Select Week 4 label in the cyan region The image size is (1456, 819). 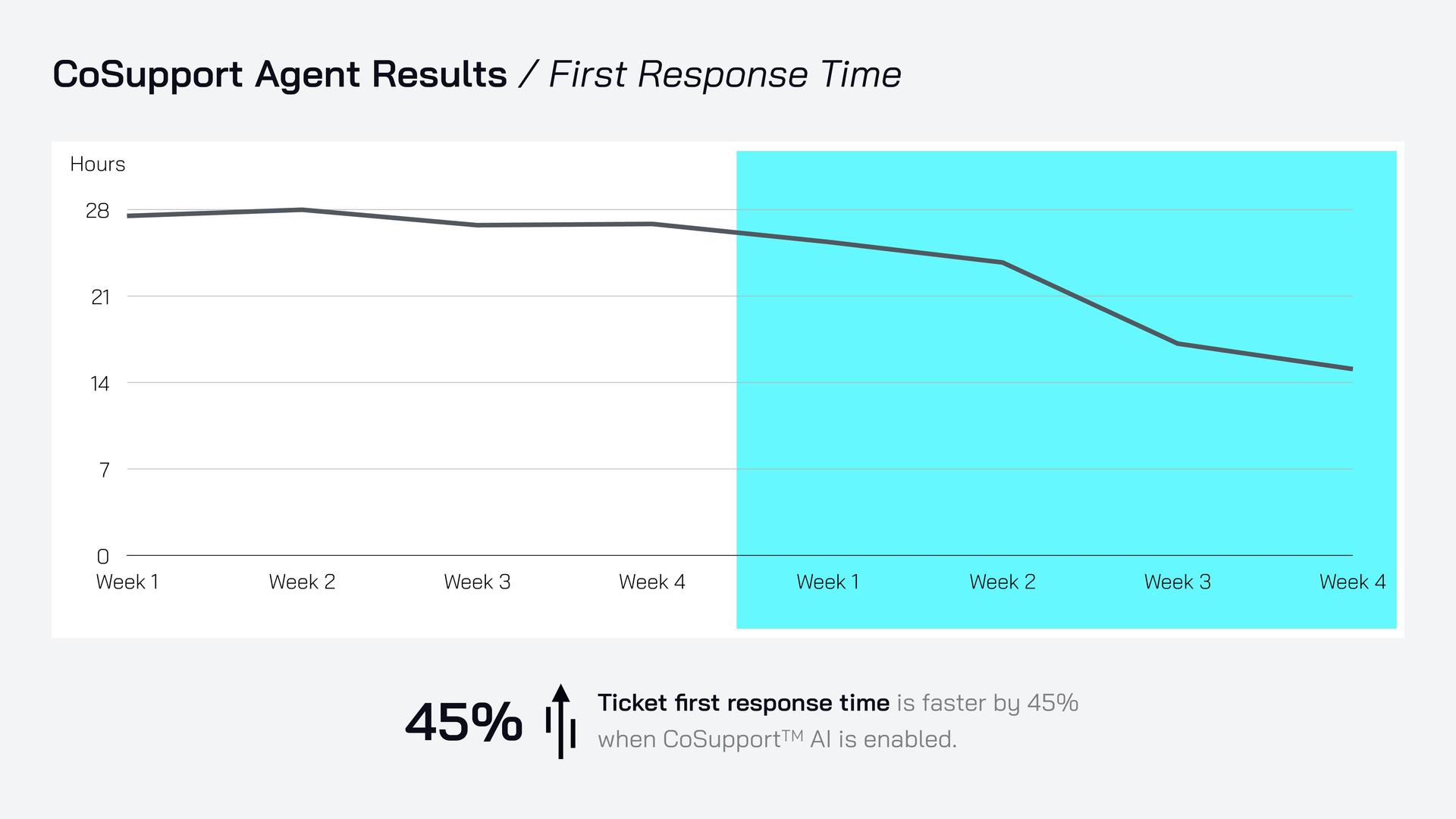(x=1352, y=582)
